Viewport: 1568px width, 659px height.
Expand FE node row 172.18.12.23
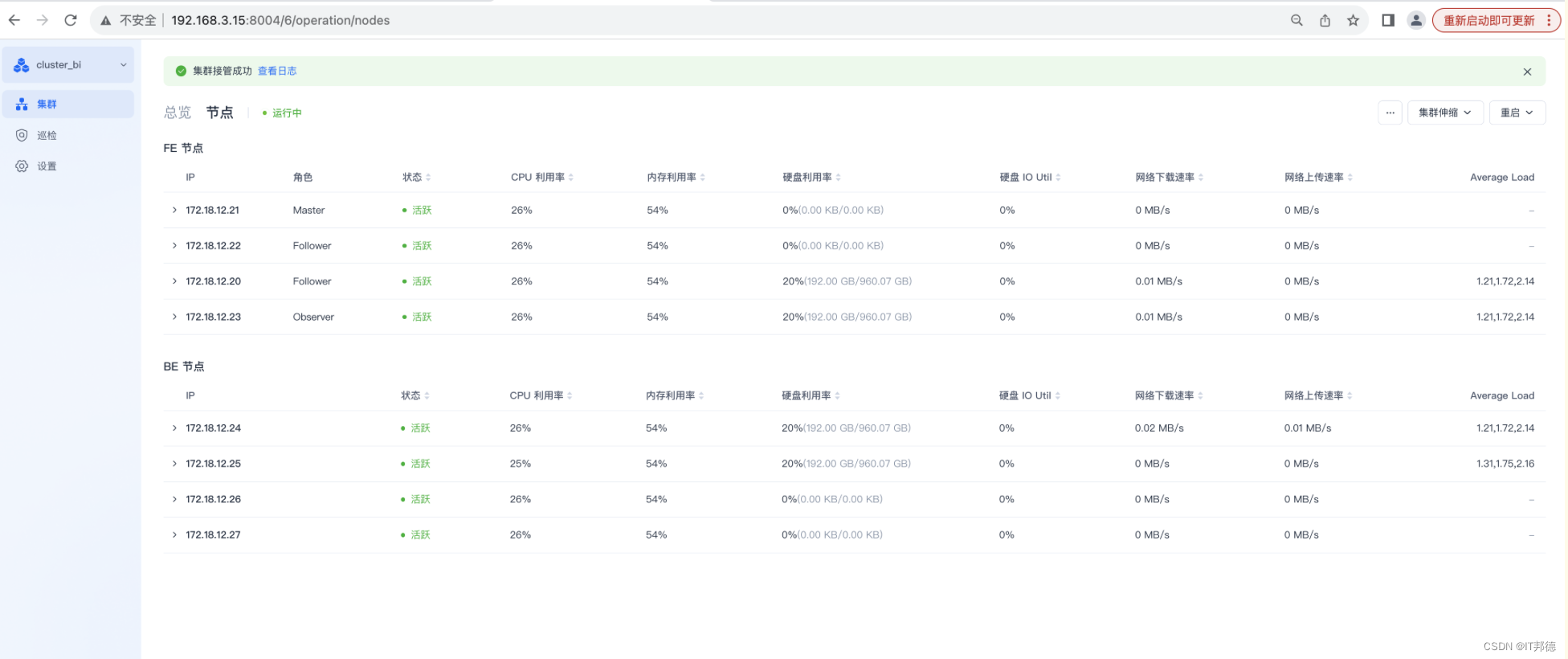[174, 317]
